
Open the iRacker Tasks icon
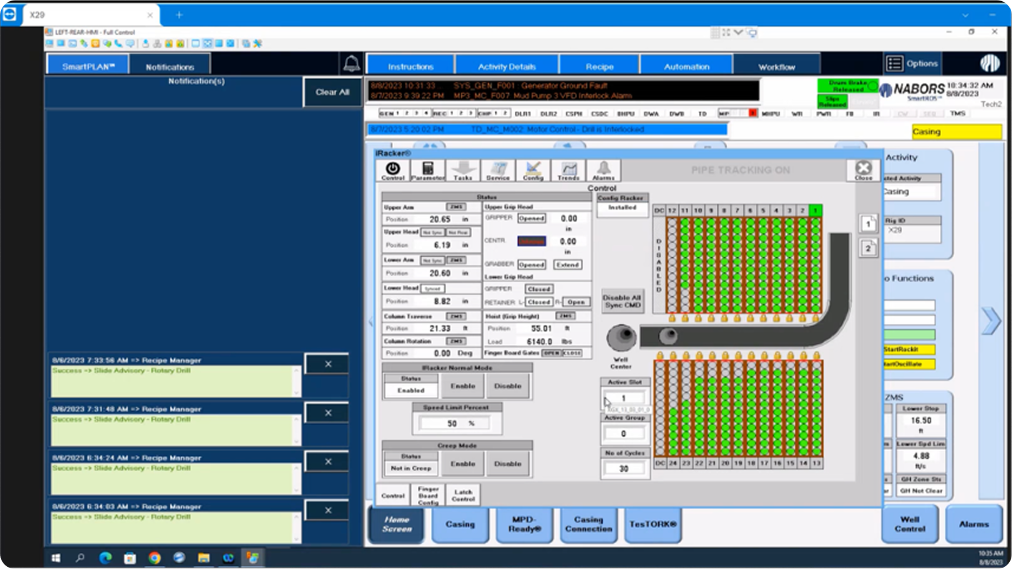click(x=463, y=171)
